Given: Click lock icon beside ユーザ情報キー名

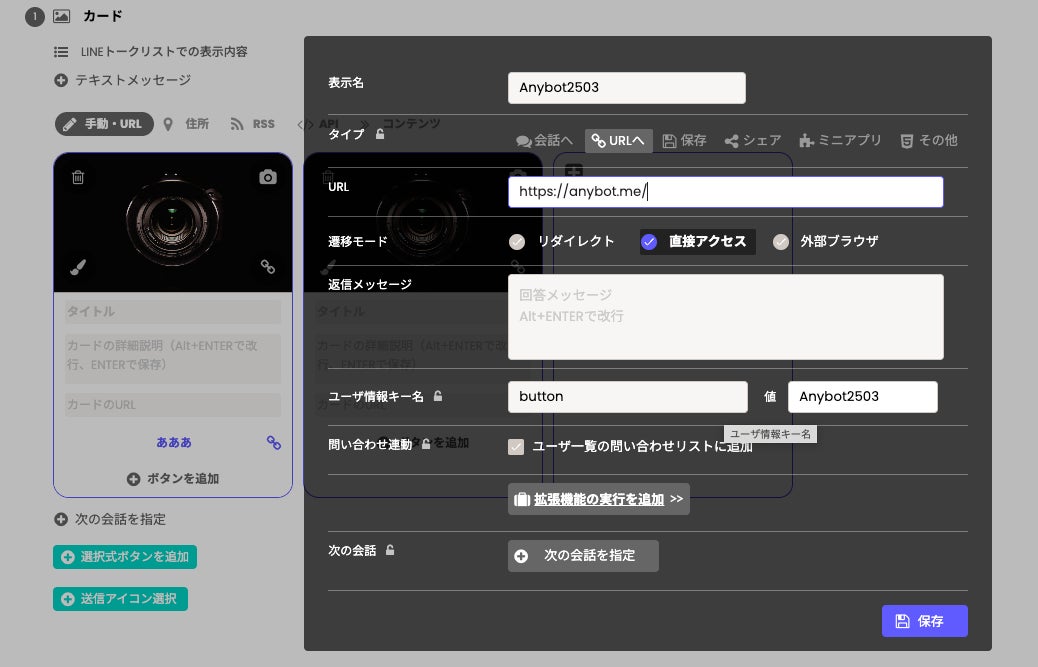Looking at the screenshot, I should (x=438, y=396).
